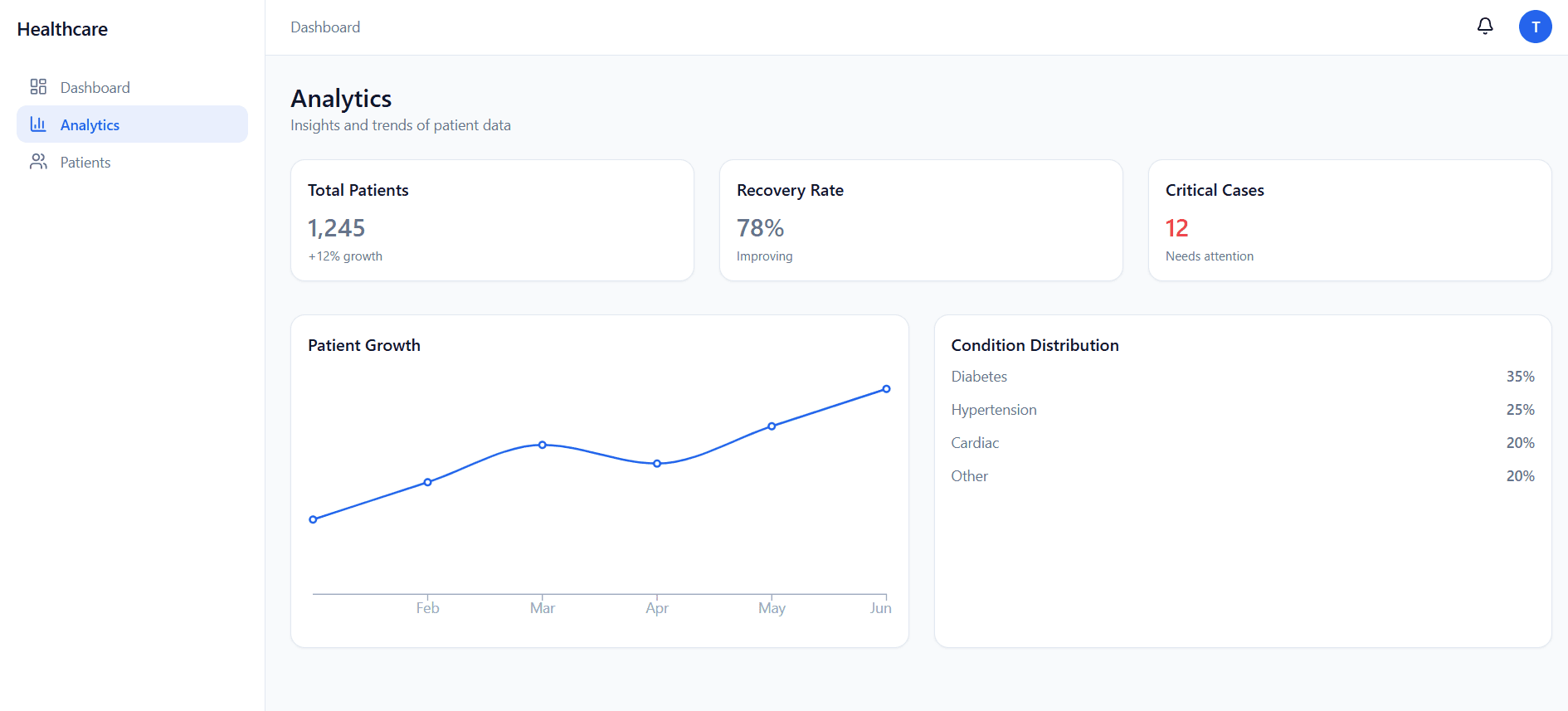Click the notification bell icon
The image size is (1568, 711).
click(x=1485, y=27)
